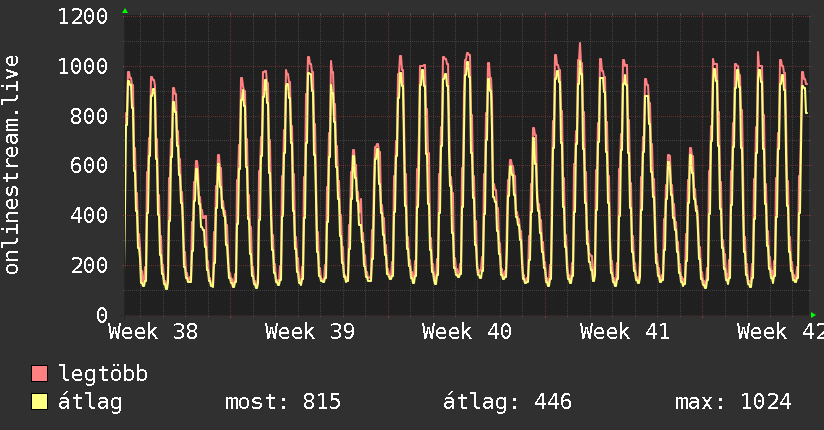Click the yellow átlag legend color swatch

click(40, 402)
